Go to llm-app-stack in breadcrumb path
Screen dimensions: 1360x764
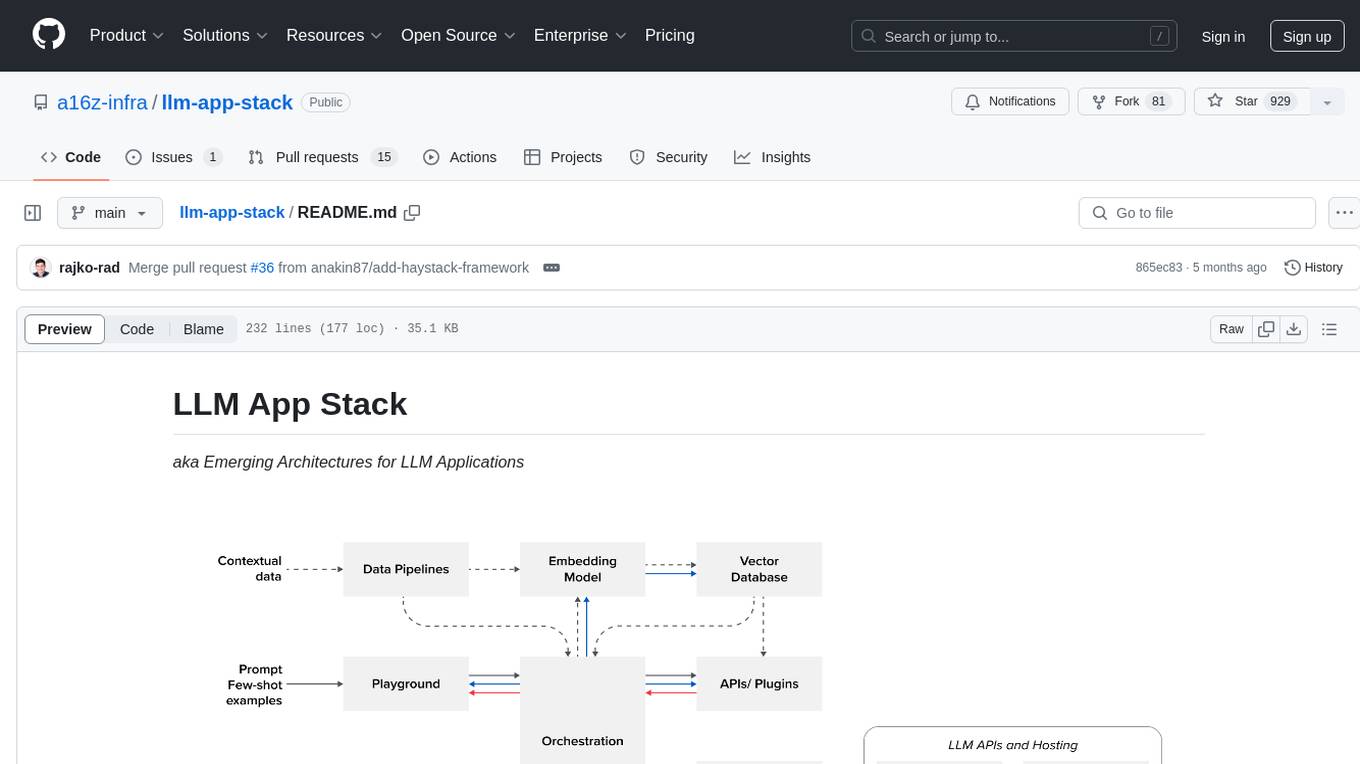point(232,213)
